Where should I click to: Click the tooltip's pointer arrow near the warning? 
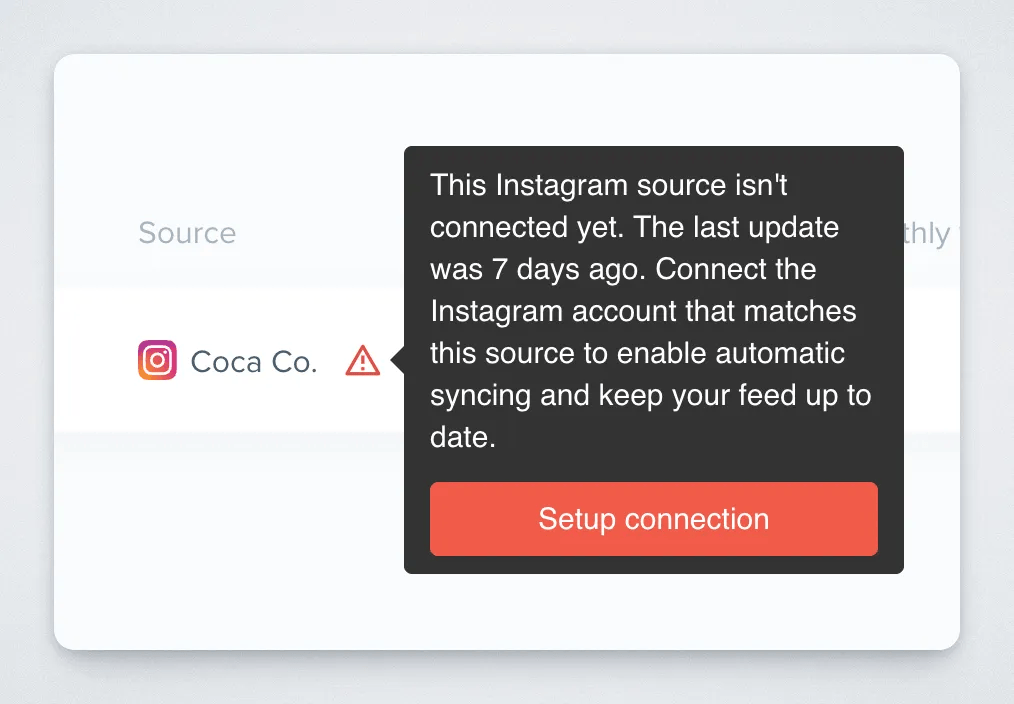coord(398,360)
